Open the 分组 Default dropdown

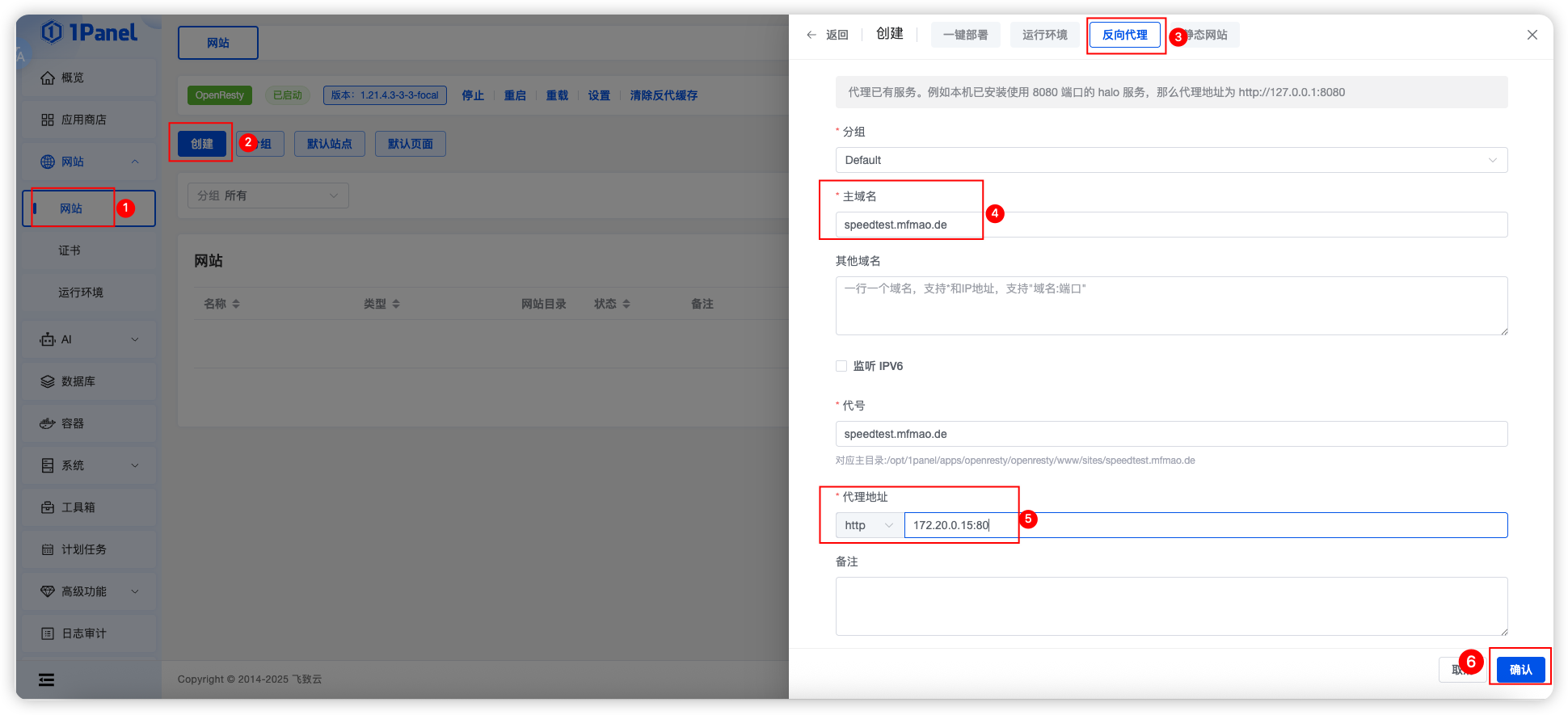pos(1170,160)
